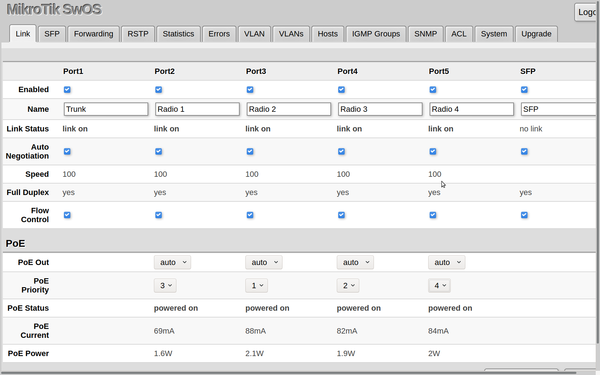Click the Radio 3 name field
Image resolution: width=600 pixels, height=375 pixels.
[380, 109]
